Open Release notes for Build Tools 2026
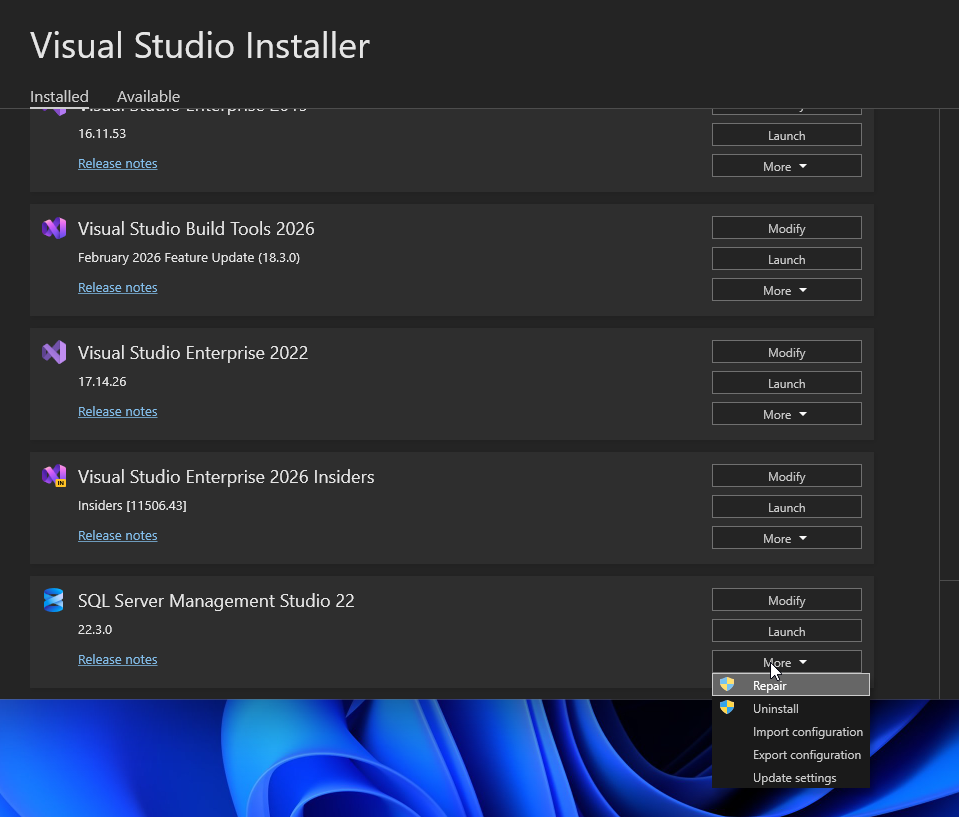 (117, 287)
